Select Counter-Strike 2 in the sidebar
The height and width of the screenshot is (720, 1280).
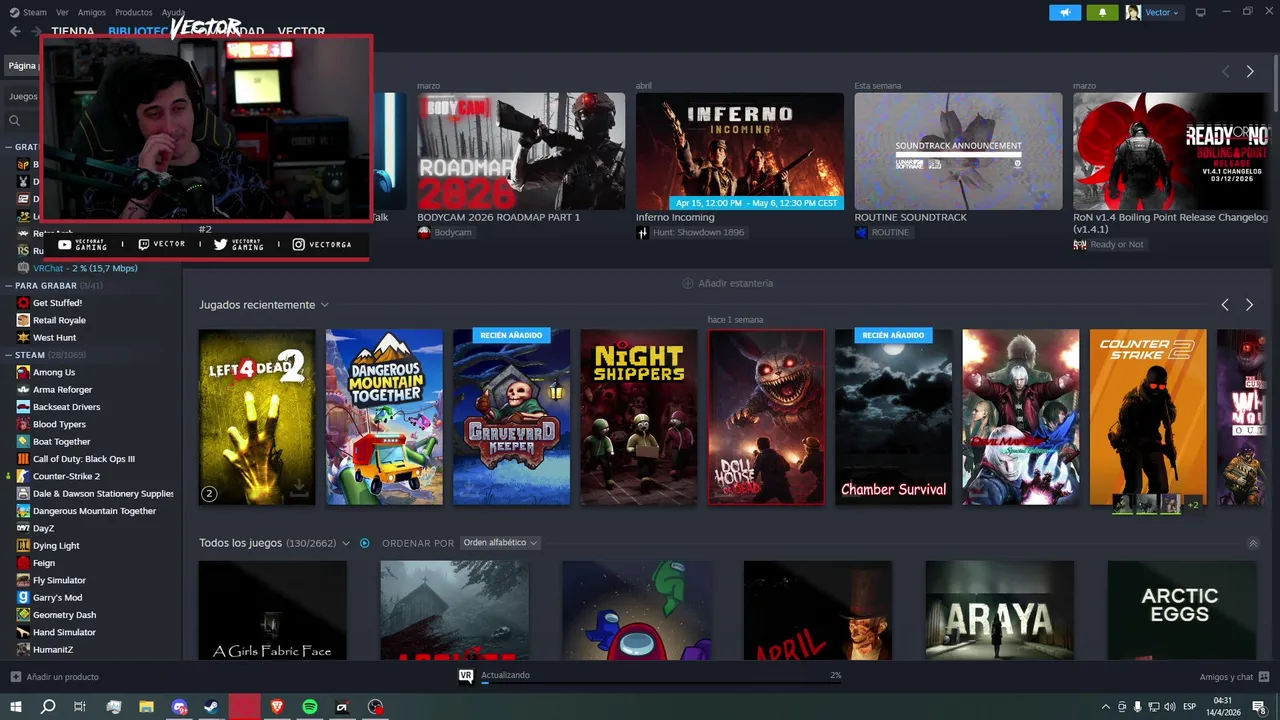click(x=66, y=476)
